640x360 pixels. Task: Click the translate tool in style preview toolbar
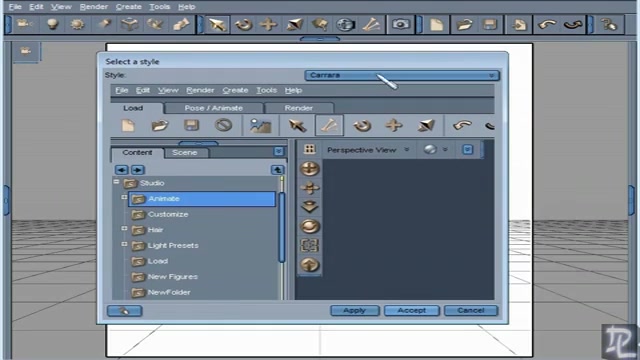point(394,125)
